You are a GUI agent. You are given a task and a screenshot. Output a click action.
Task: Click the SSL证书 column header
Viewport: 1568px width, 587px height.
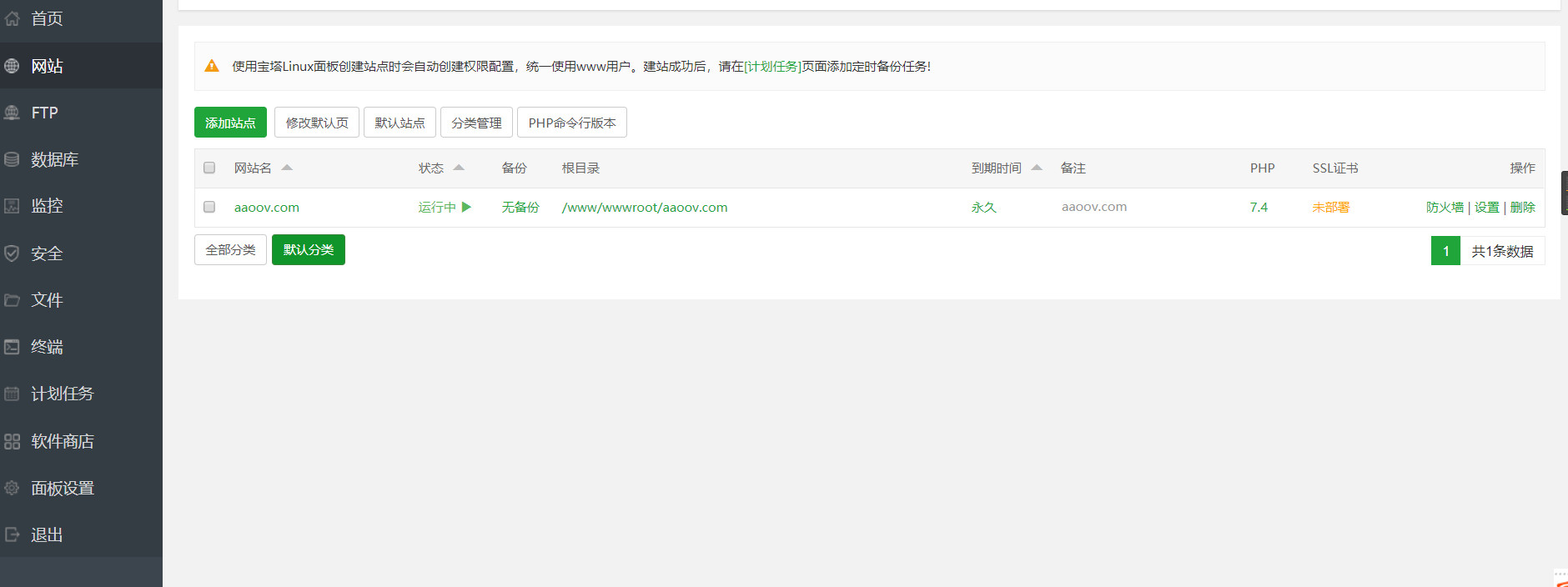pos(1335,168)
